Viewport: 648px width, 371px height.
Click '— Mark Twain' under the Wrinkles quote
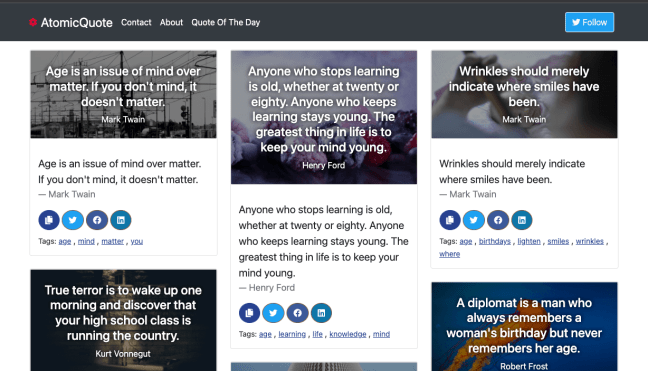[x=468, y=194]
